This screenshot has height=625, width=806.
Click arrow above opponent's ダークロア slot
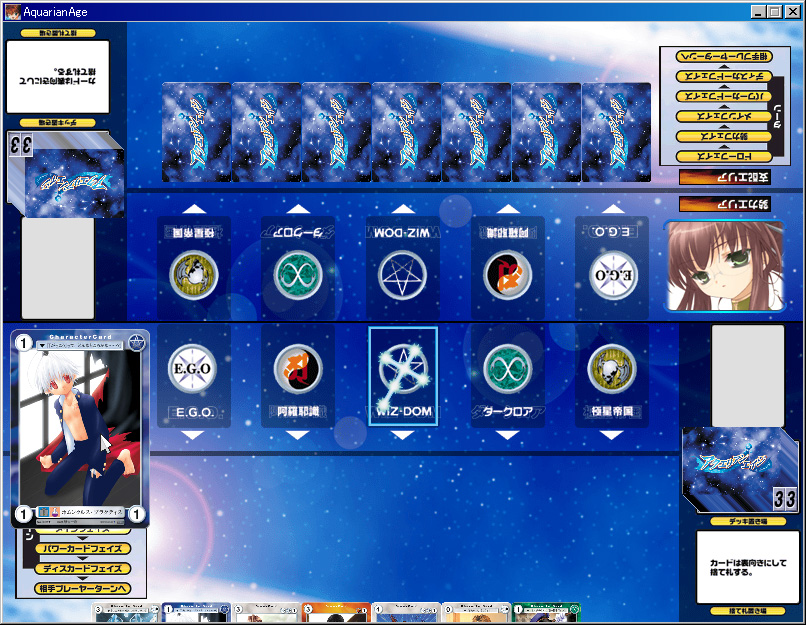pyautogui.click(x=299, y=209)
